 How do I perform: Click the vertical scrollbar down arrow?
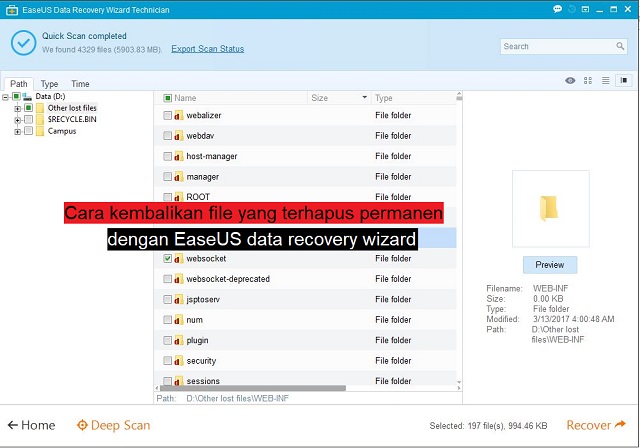[x=459, y=382]
